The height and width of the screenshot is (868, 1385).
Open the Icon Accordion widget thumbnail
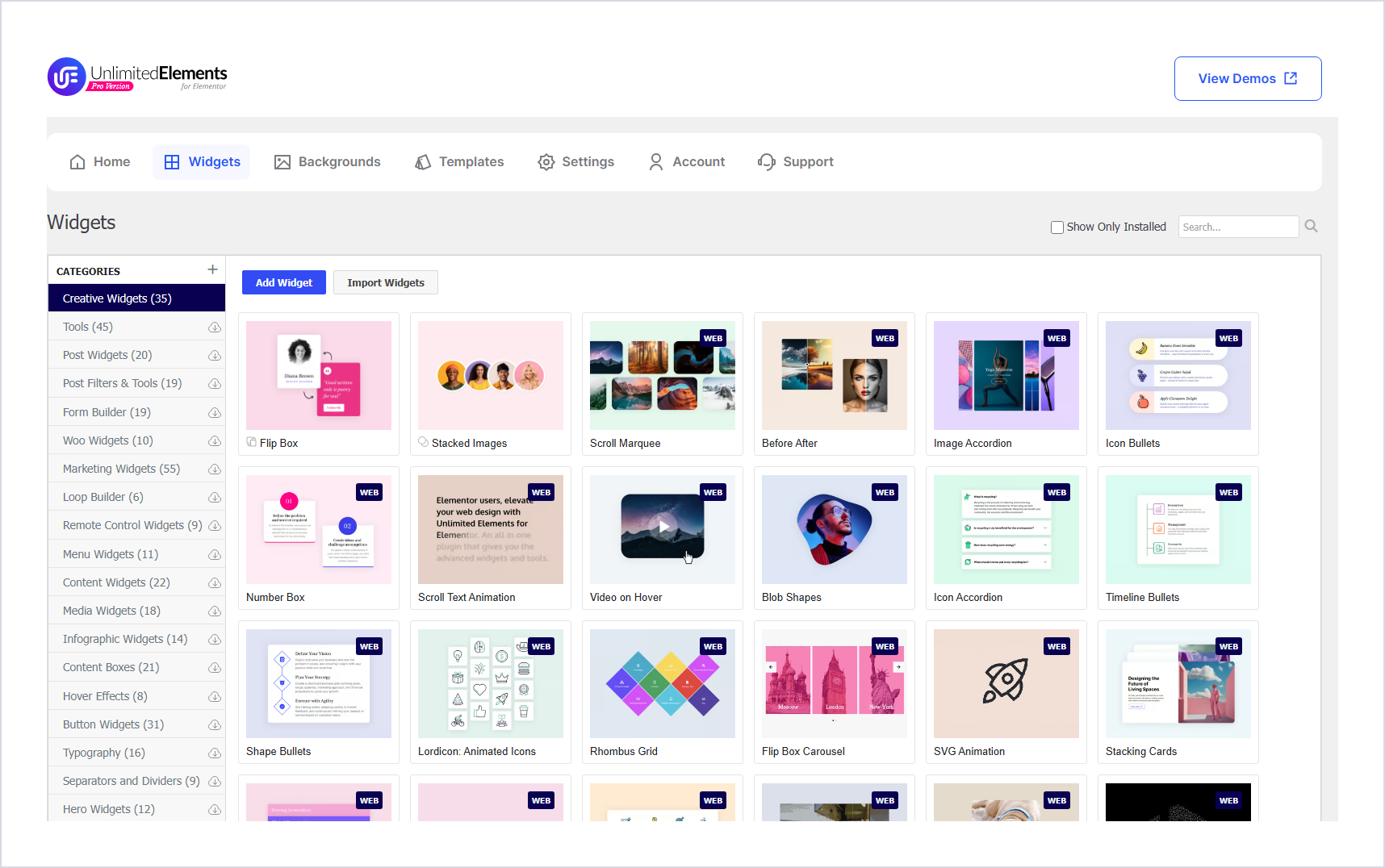pos(1006,529)
